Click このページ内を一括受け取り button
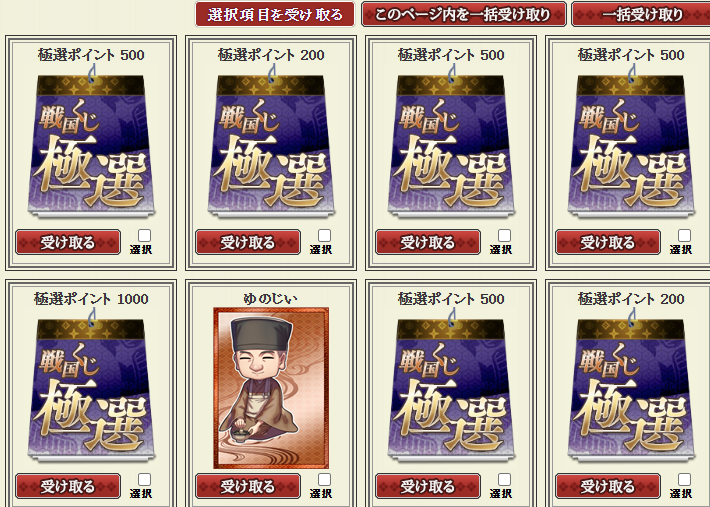This screenshot has height=507, width=710. coord(464,14)
